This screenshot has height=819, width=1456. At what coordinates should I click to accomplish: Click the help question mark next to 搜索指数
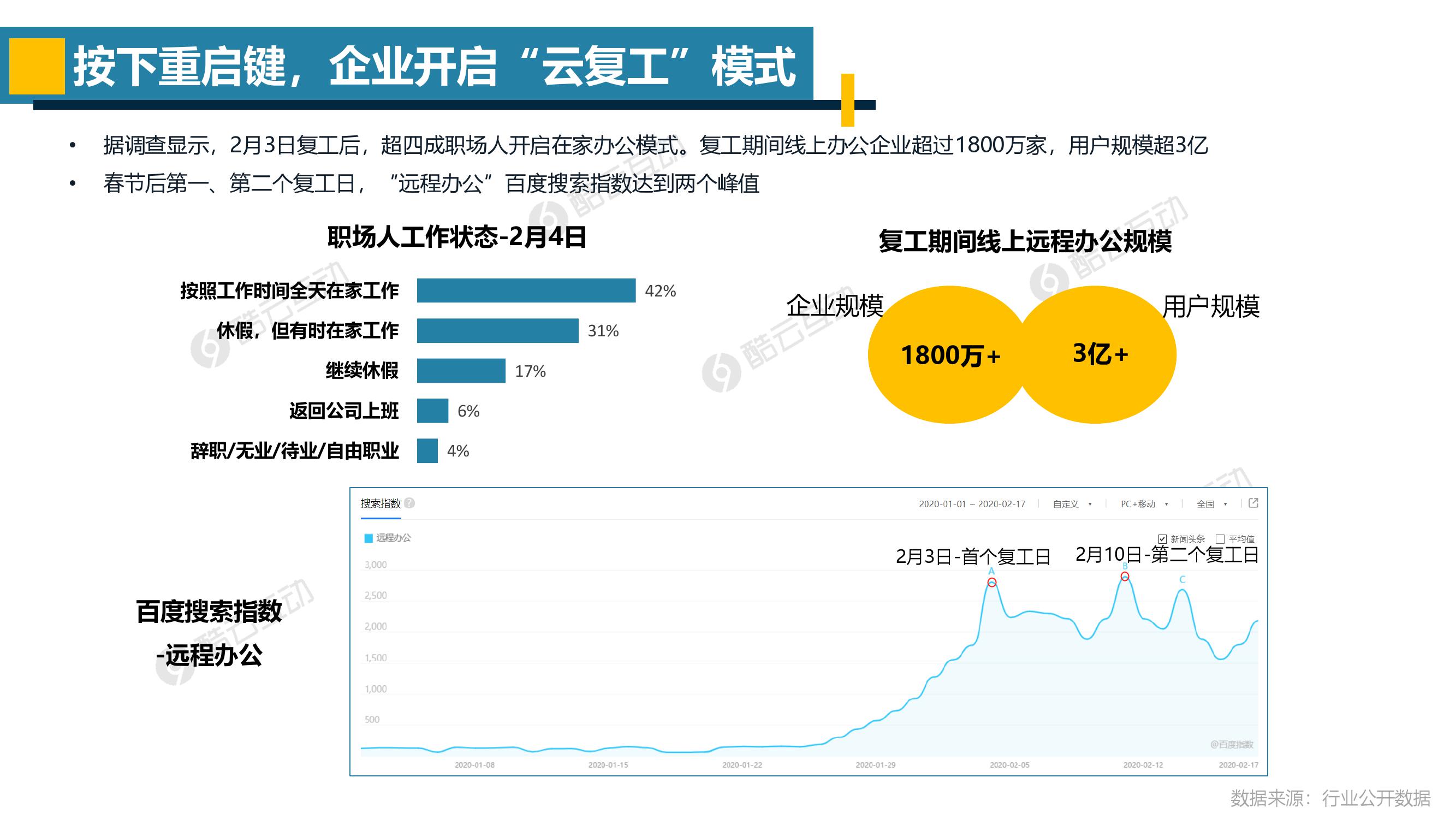click(409, 503)
